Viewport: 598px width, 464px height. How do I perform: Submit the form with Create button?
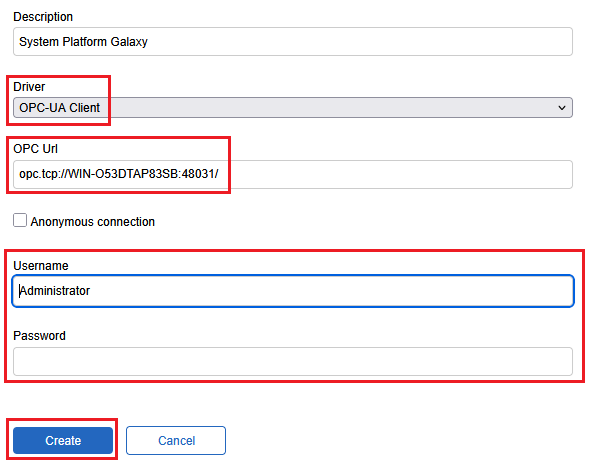pyautogui.click(x=63, y=440)
